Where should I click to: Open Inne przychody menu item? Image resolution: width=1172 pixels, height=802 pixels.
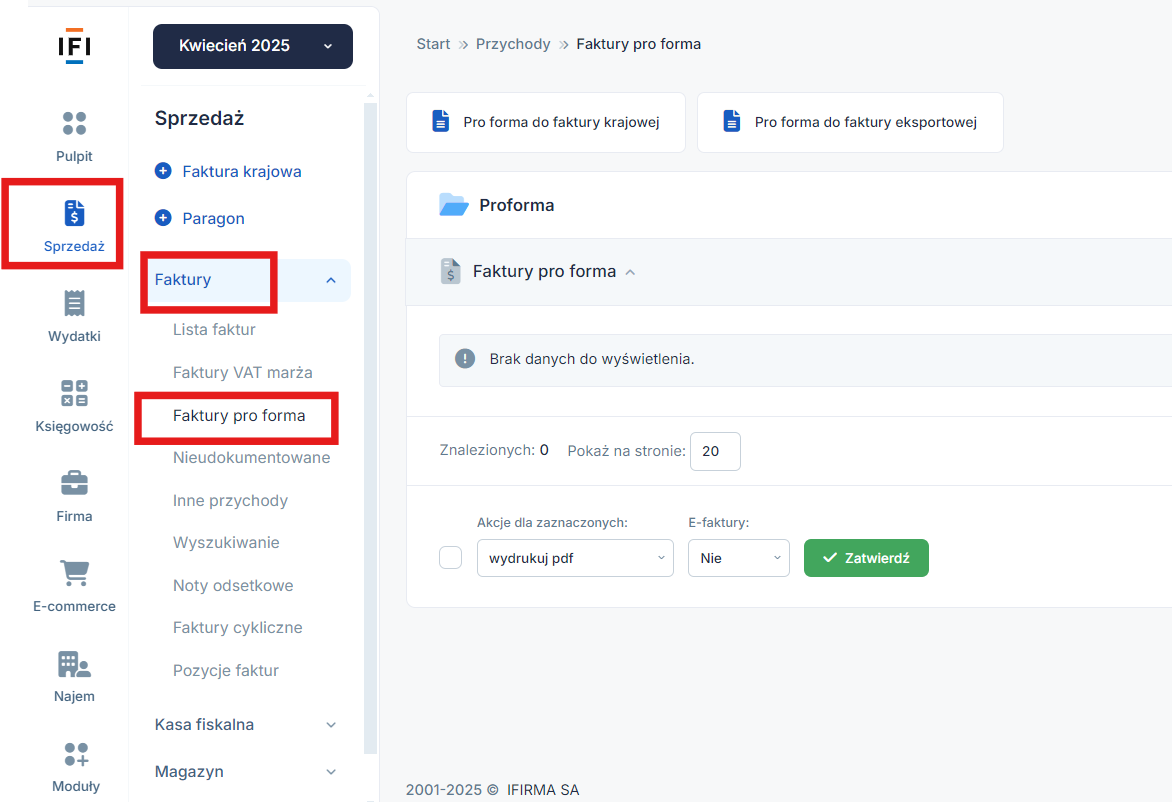point(230,501)
